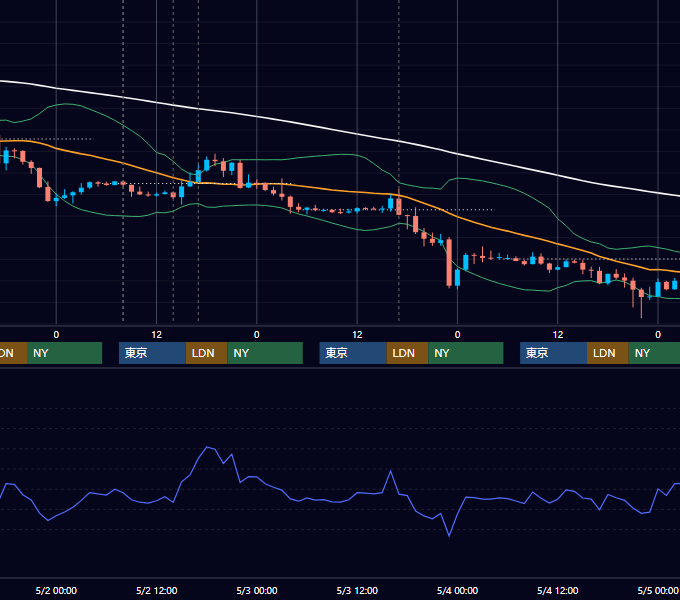The height and width of the screenshot is (600, 680).
Task: Click the oscillator's lowest trough before 5/4 00:00
Action: coord(449,536)
